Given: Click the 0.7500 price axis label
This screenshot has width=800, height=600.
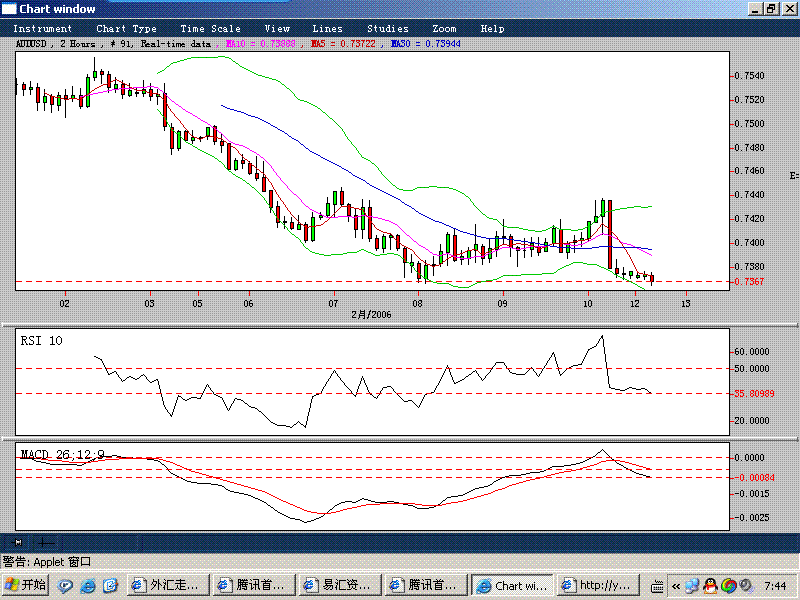Looking at the screenshot, I should (x=749, y=124).
